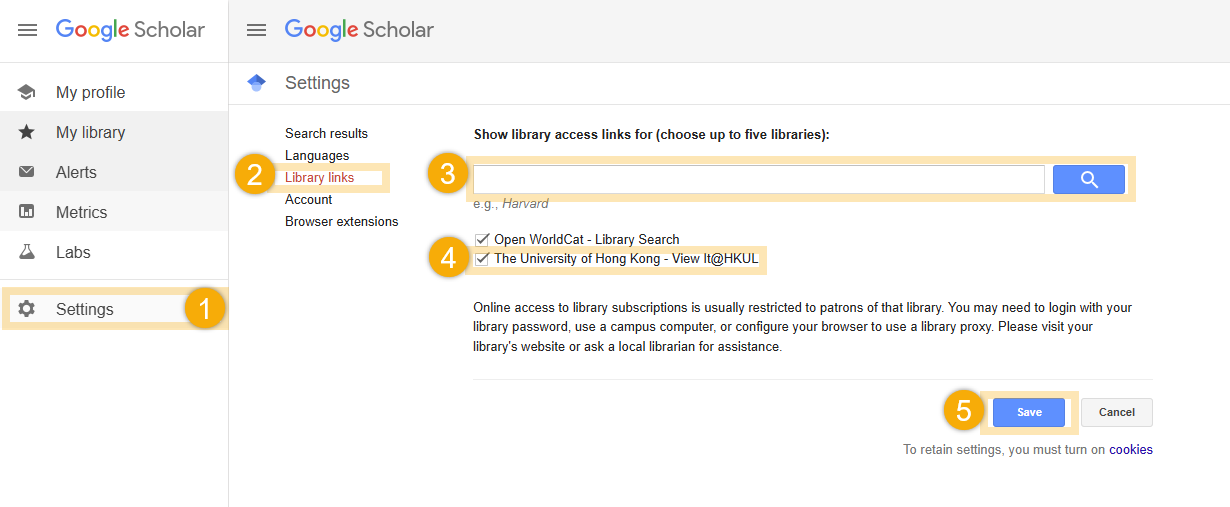The image size is (1230, 507).
Task: Open the Search results settings section
Action: [x=326, y=133]
